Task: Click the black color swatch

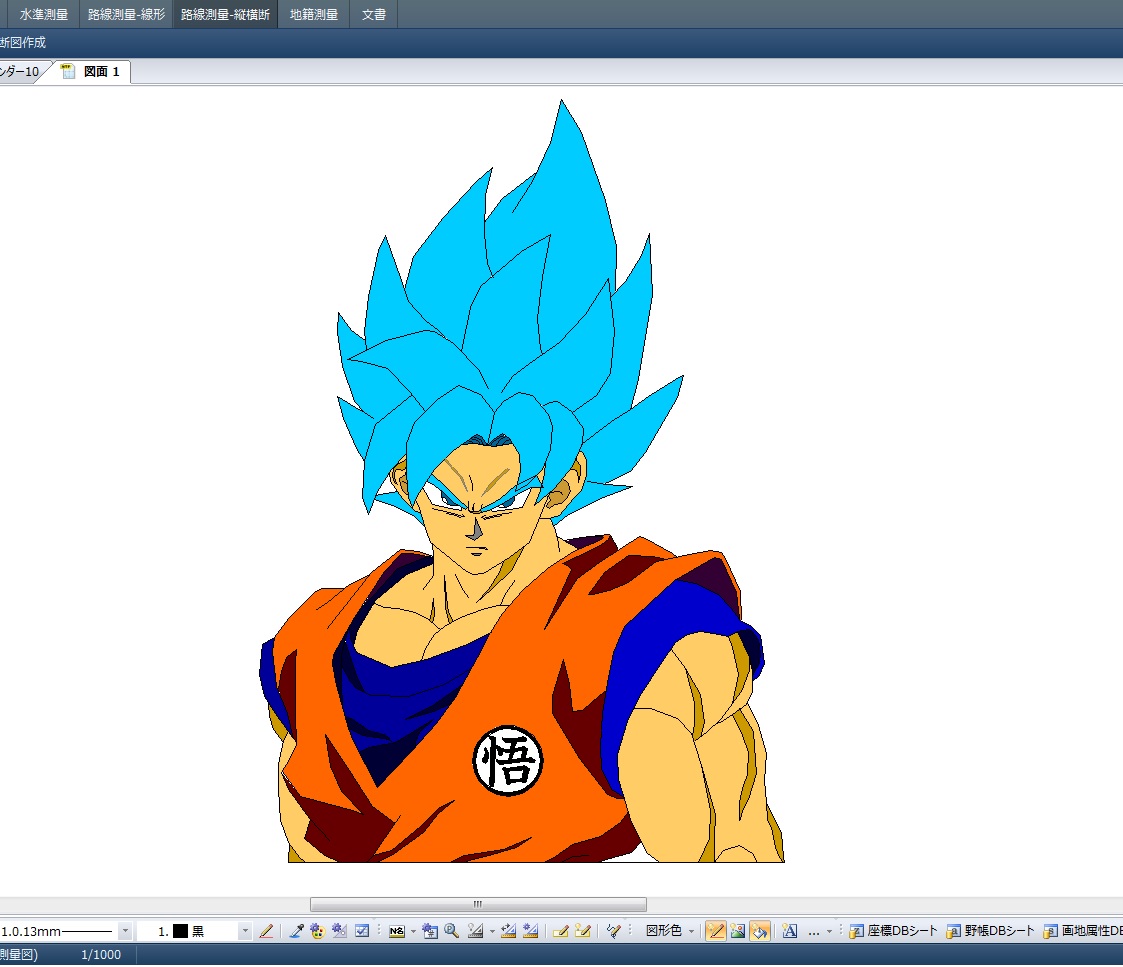Action: [180, 931]
